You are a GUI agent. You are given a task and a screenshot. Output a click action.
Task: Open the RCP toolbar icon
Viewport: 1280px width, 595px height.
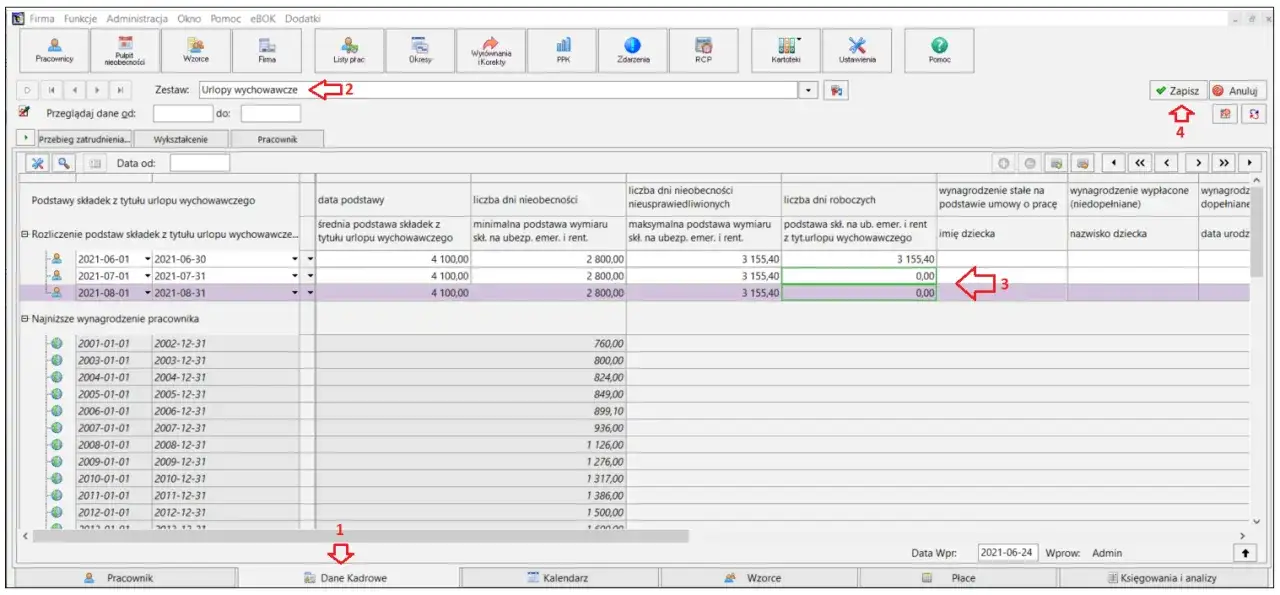point(703,49)
